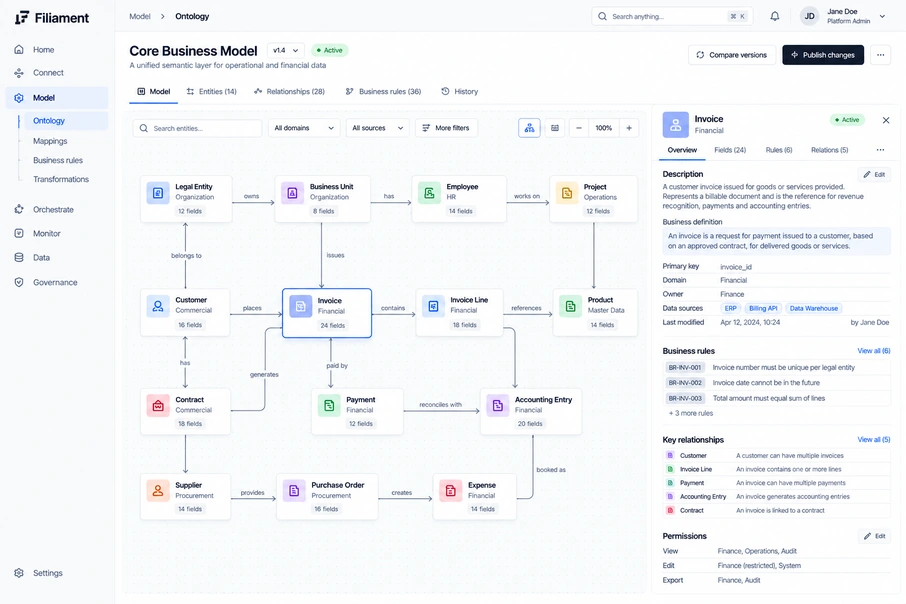This screenshot has height=604, width=906.
Task: Close the Invoice detail panel
Action: (886, 120)
